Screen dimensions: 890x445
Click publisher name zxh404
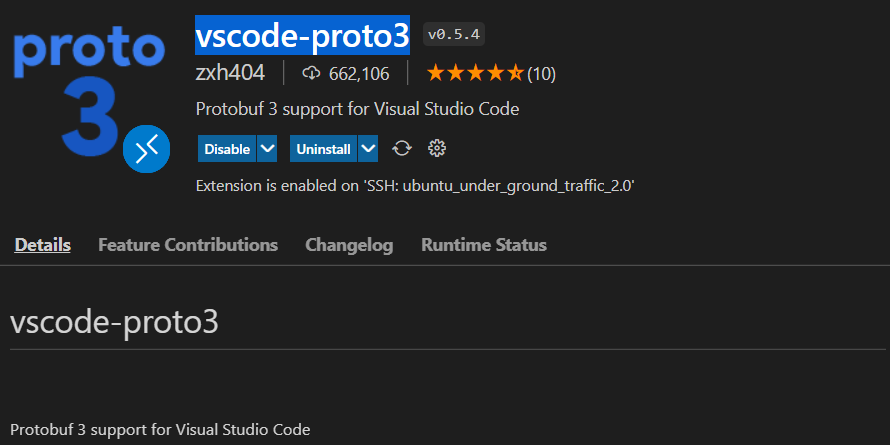[230, 73]
